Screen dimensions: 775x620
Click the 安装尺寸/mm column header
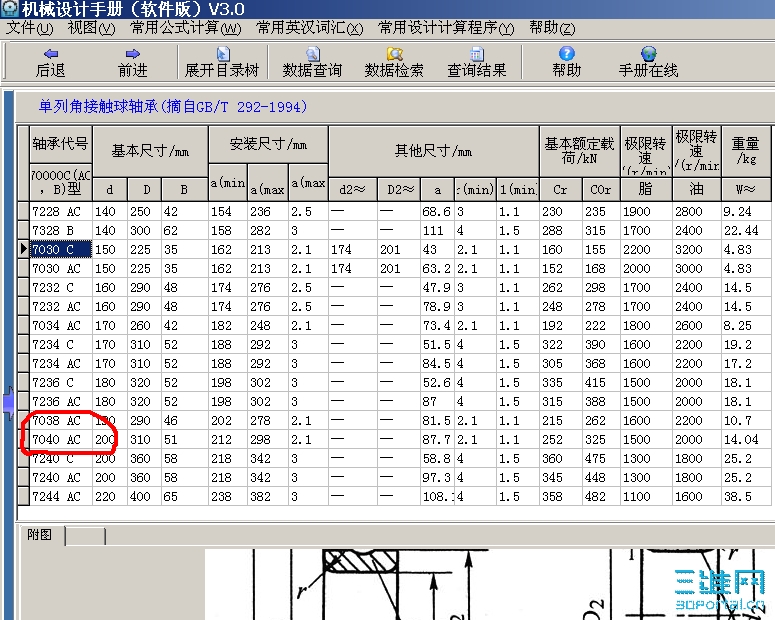click(268, 144)
